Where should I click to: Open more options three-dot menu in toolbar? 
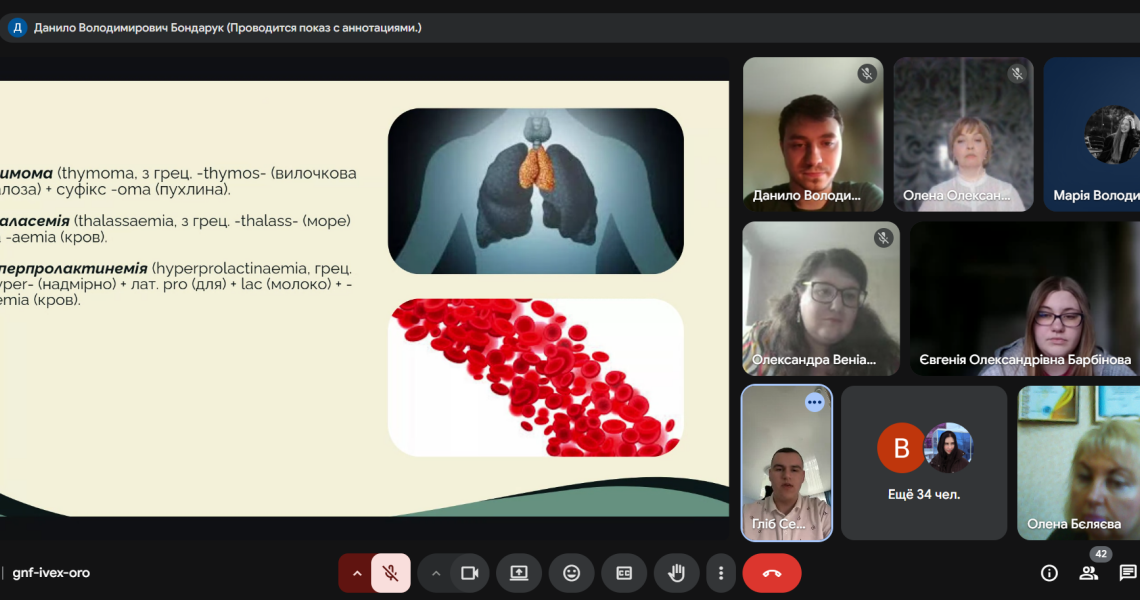point(721,573)
